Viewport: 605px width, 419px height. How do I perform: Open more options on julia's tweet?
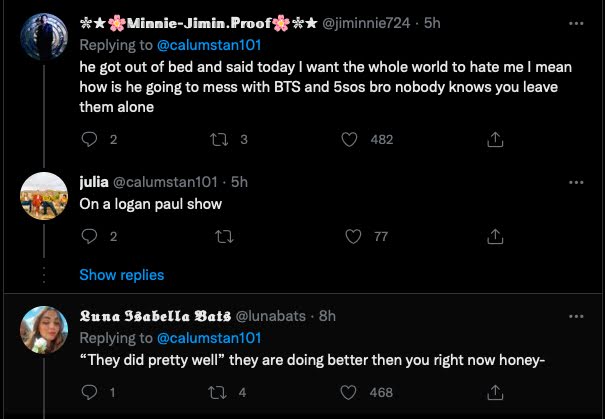click(x=576, y=182)
